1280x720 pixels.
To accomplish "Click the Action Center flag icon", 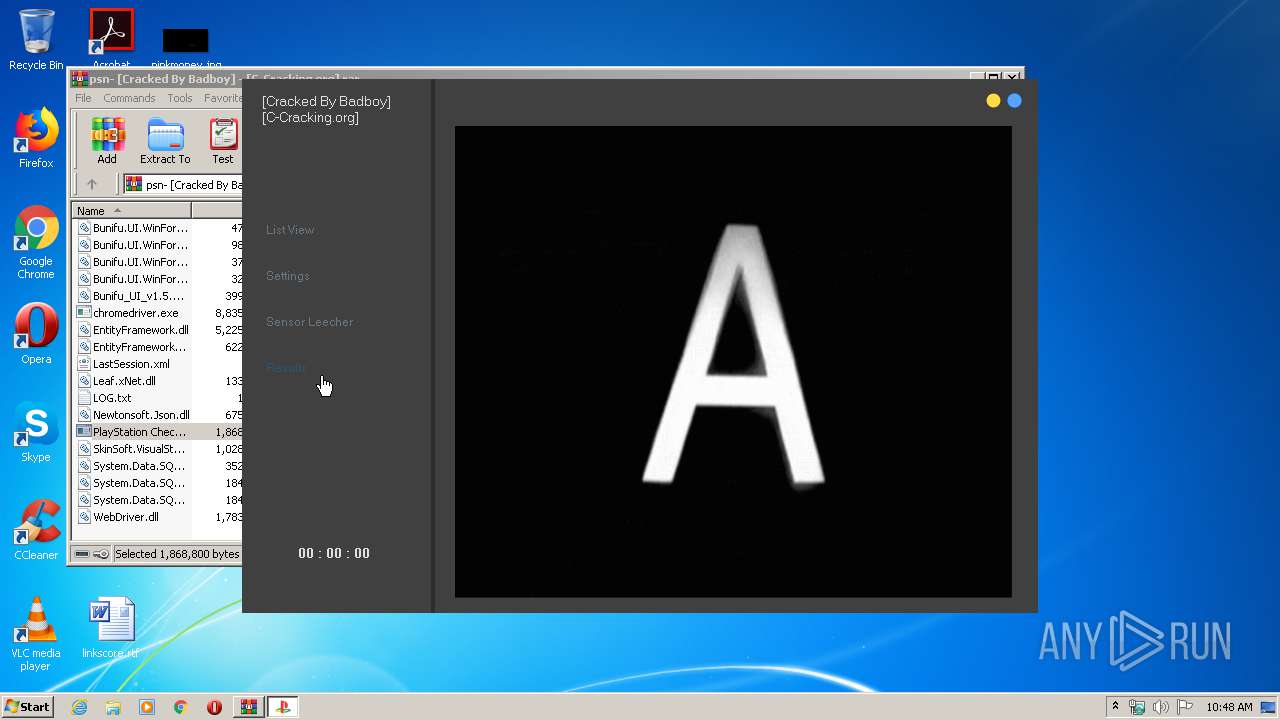I will click(x=1185, y=707).
